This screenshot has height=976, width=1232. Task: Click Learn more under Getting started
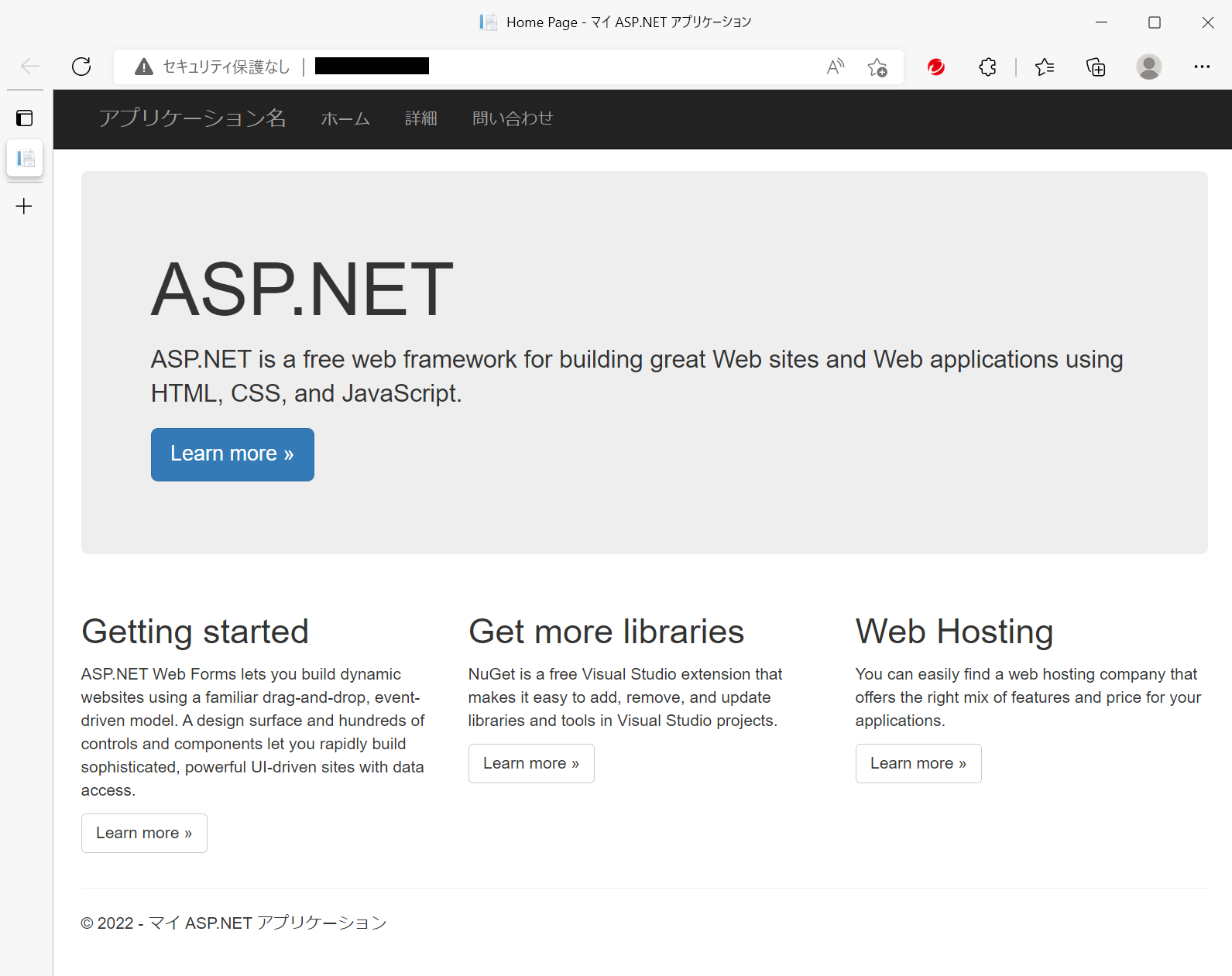144,833
